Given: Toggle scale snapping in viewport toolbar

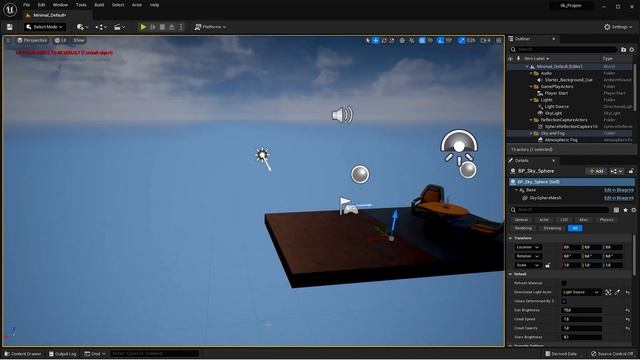Looking at the screenshot, I should [462, 40].
